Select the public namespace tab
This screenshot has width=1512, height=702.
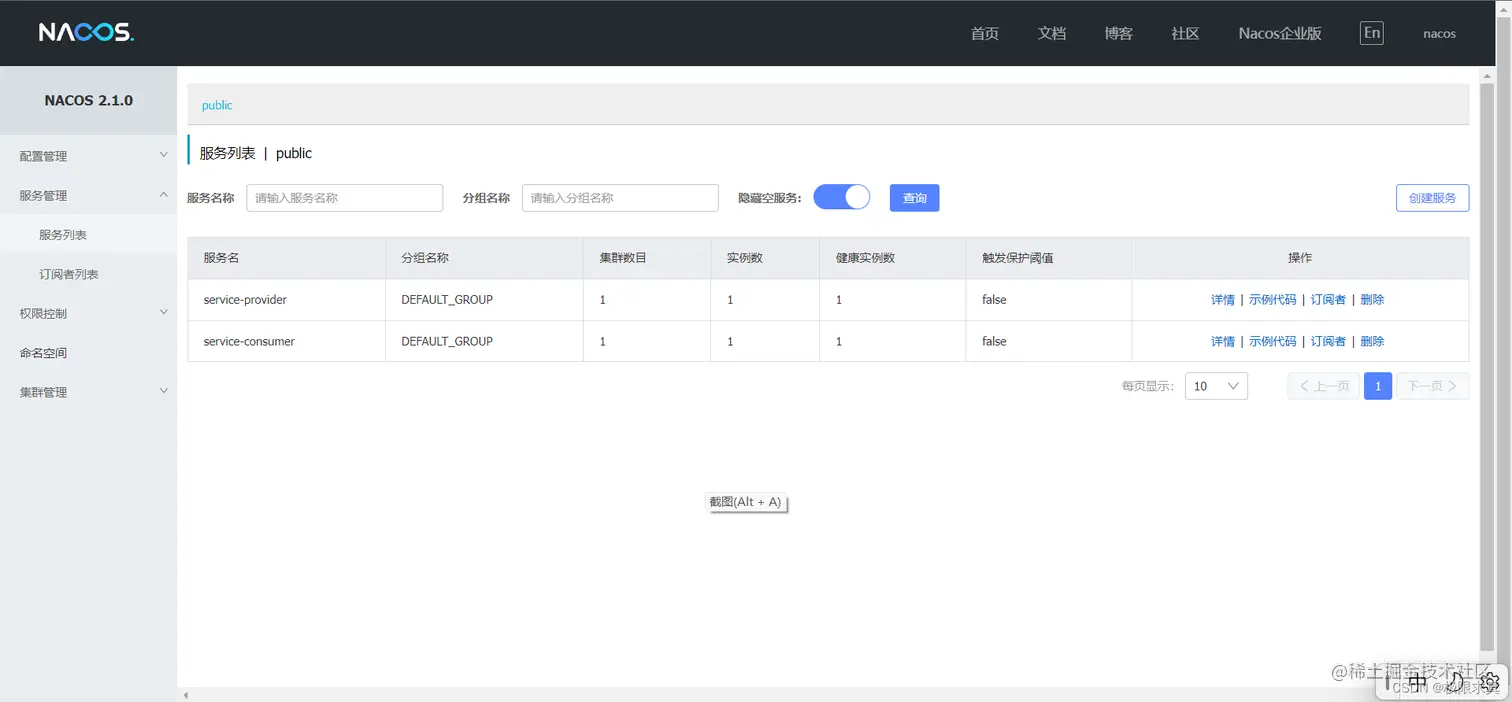217,105
